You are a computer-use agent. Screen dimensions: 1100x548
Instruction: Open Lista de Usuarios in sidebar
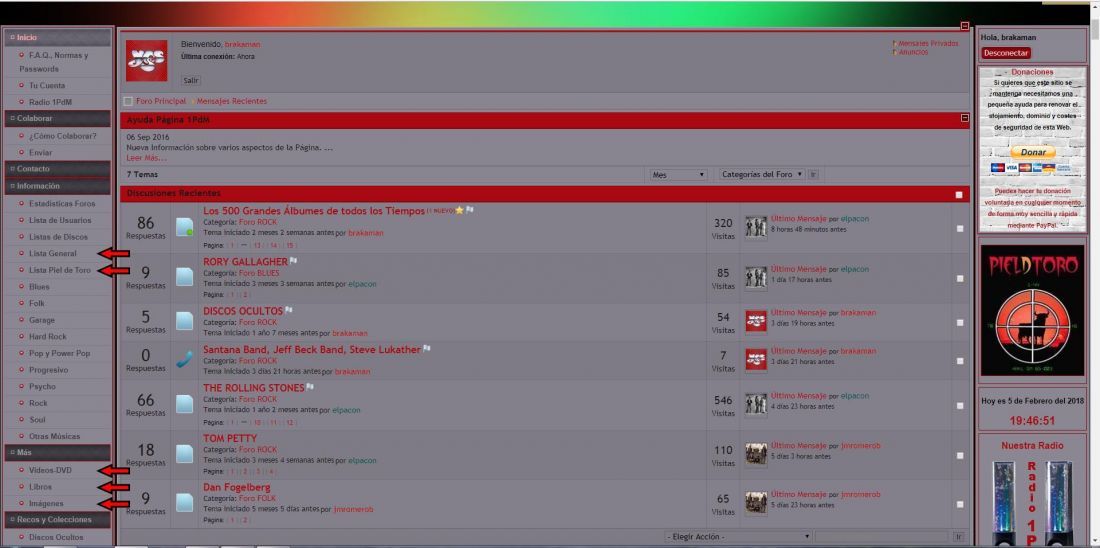(x=60, y=220)
